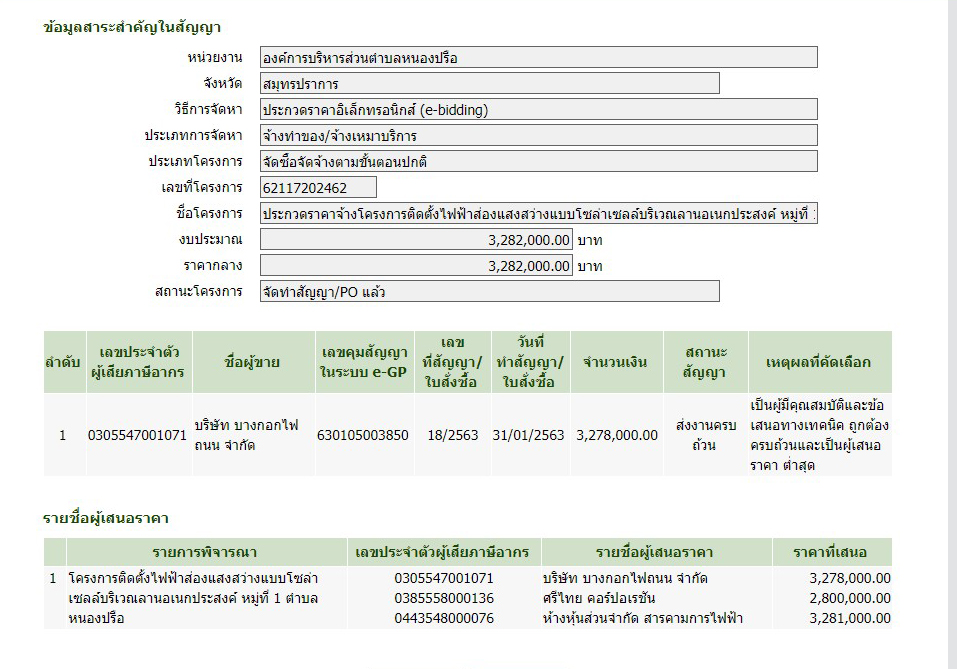
Task: Select the จังหวัด field showing สมุทรปราการ
Action: (x=488, y=84)
